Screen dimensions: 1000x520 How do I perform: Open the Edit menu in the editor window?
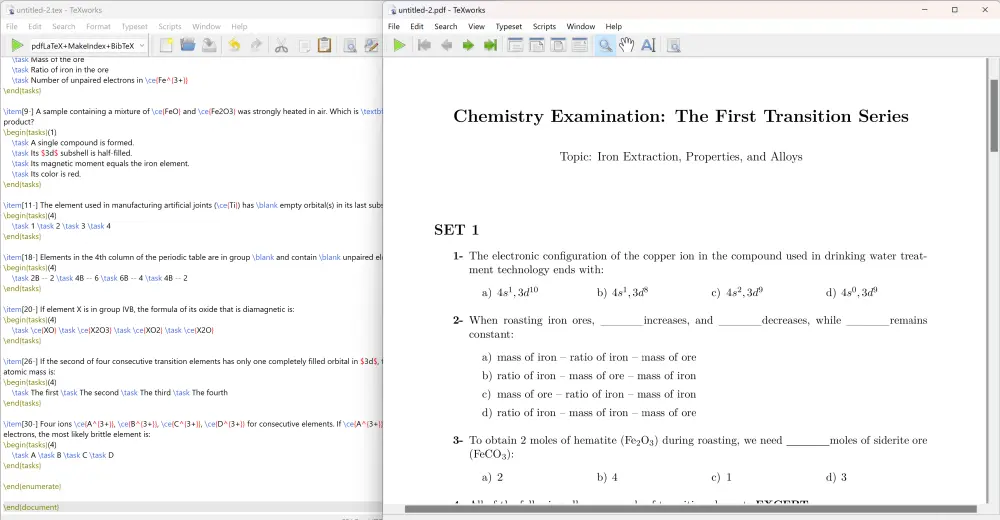[34, 26]
